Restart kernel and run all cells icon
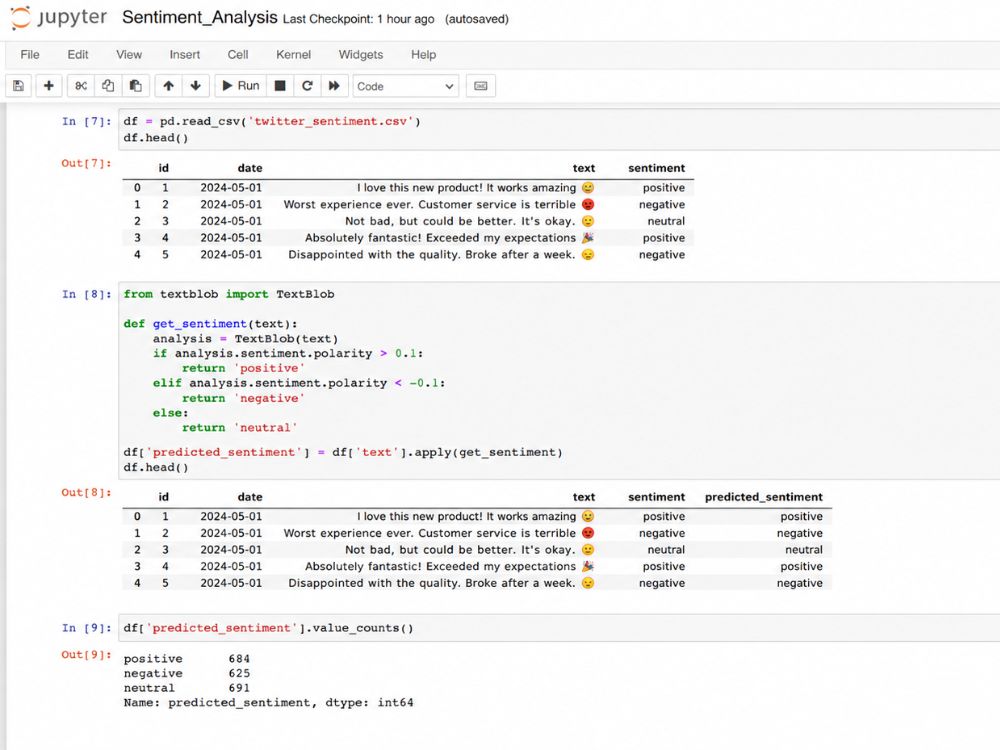The width and height of the screenshot is (1000, 750). 334,86
